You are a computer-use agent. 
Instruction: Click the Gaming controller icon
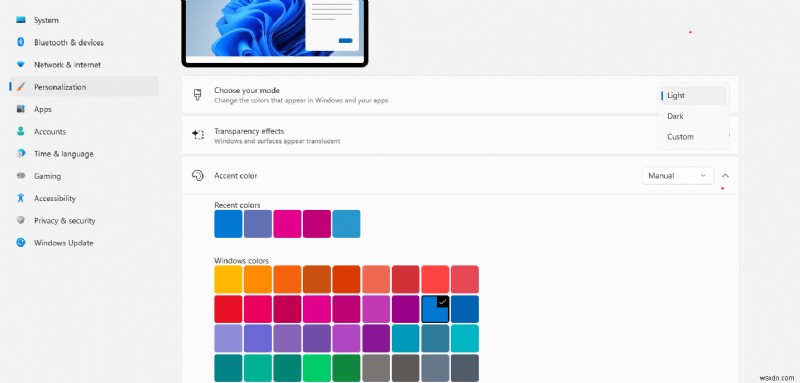tap(20, 175)
